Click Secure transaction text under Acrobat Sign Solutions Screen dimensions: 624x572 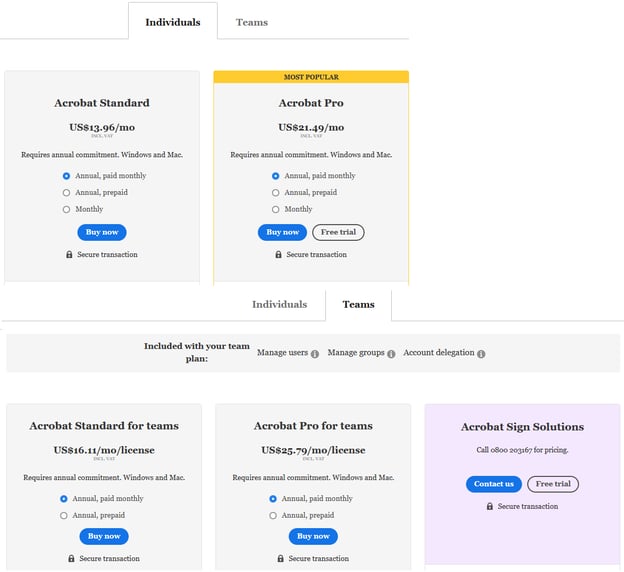pyautogui.click(x=528, y=507)
